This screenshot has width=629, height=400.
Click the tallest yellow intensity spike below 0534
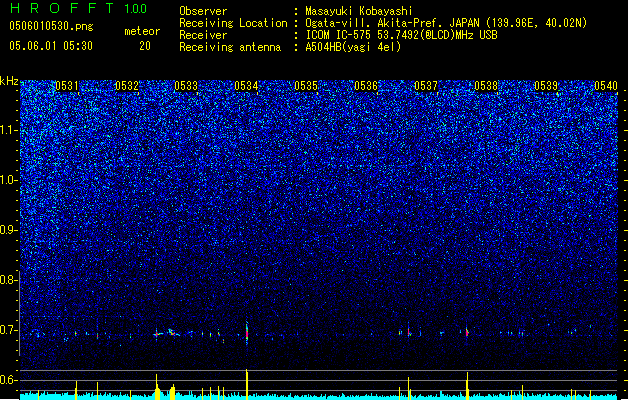247,384
